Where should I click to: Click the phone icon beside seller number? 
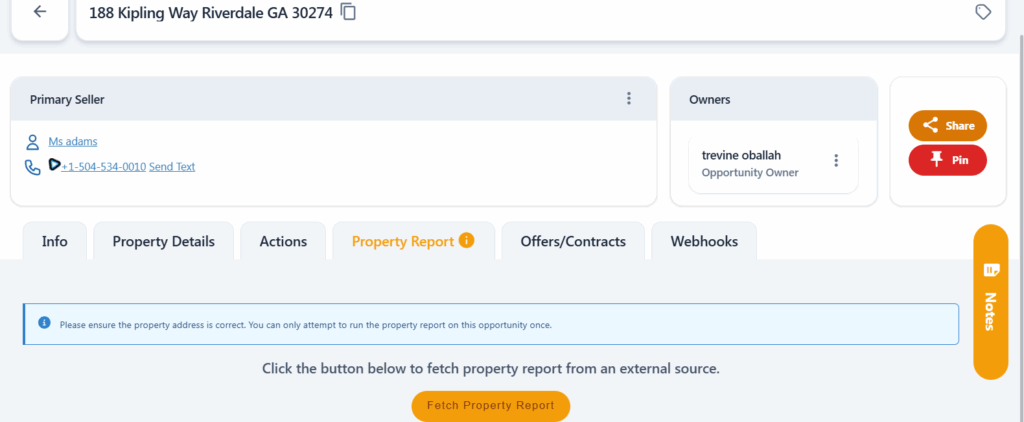(33, 167)
